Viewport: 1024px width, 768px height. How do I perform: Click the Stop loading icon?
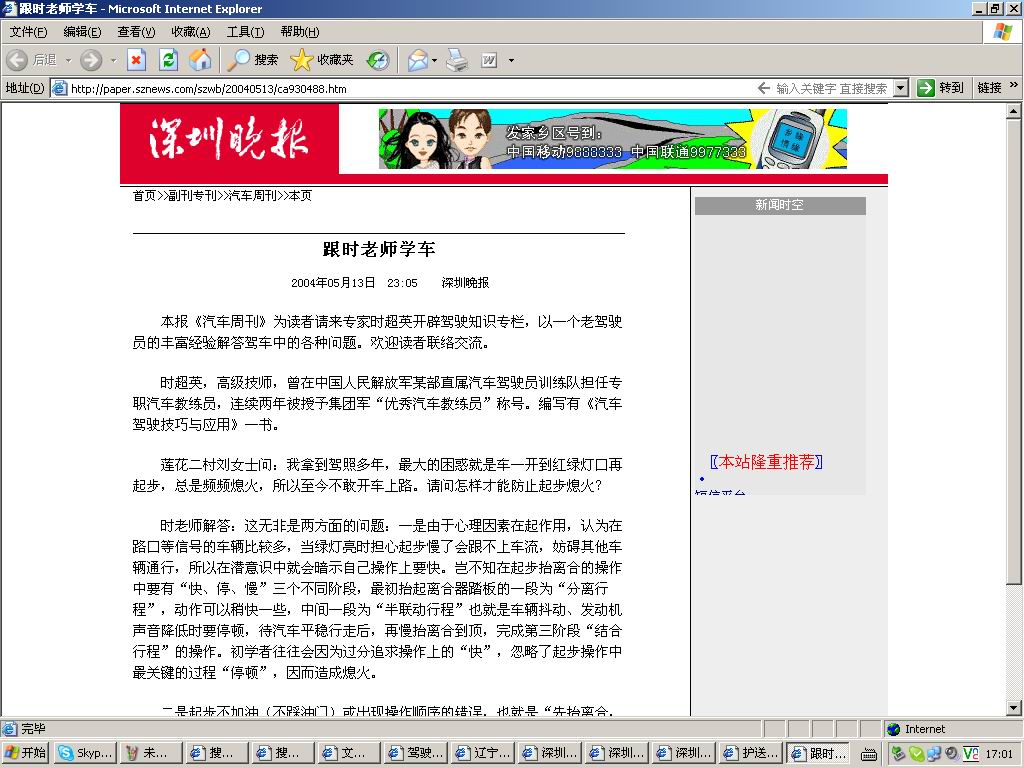coord(137,60)
